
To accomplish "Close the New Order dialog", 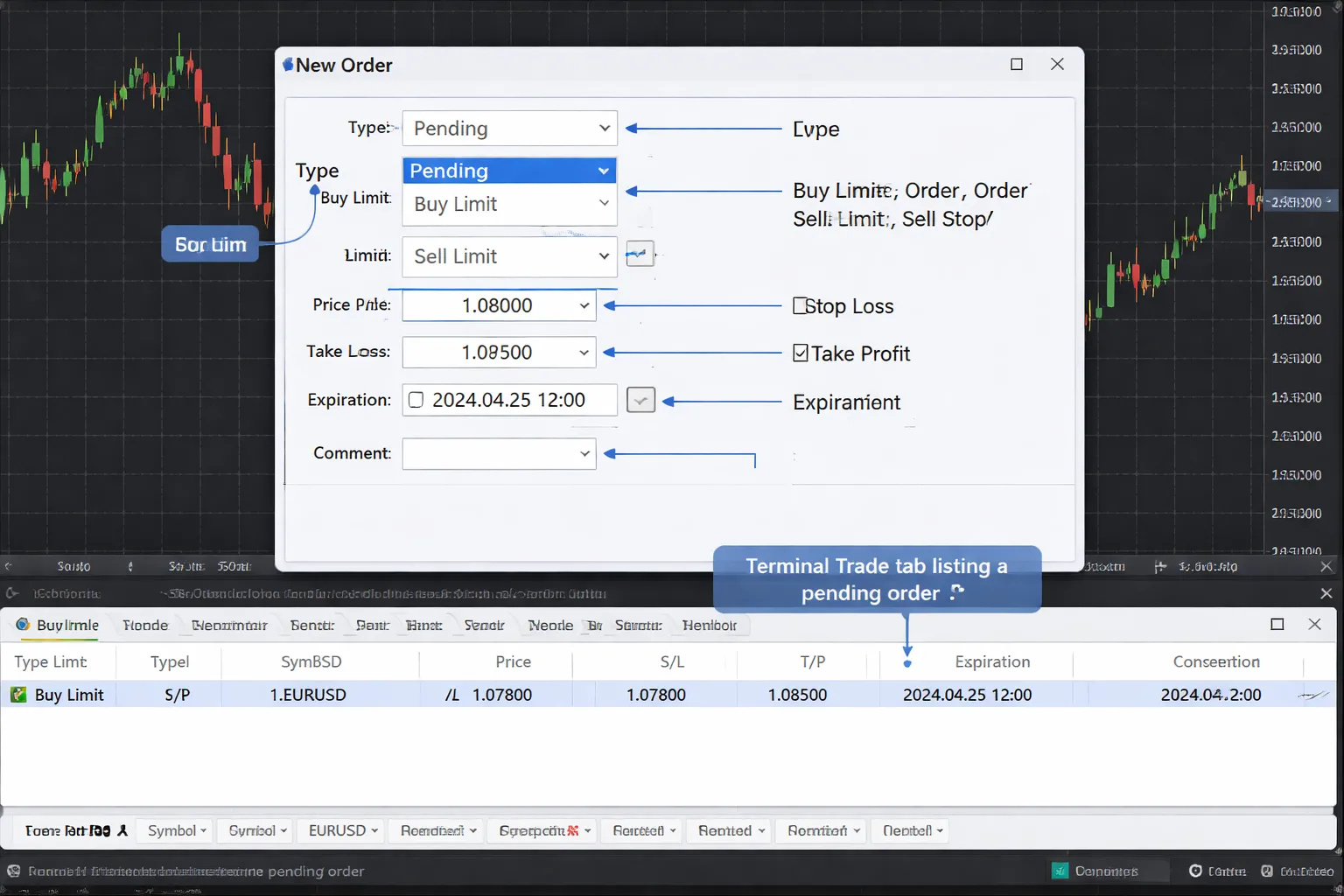I will (x=1057, y=64).
